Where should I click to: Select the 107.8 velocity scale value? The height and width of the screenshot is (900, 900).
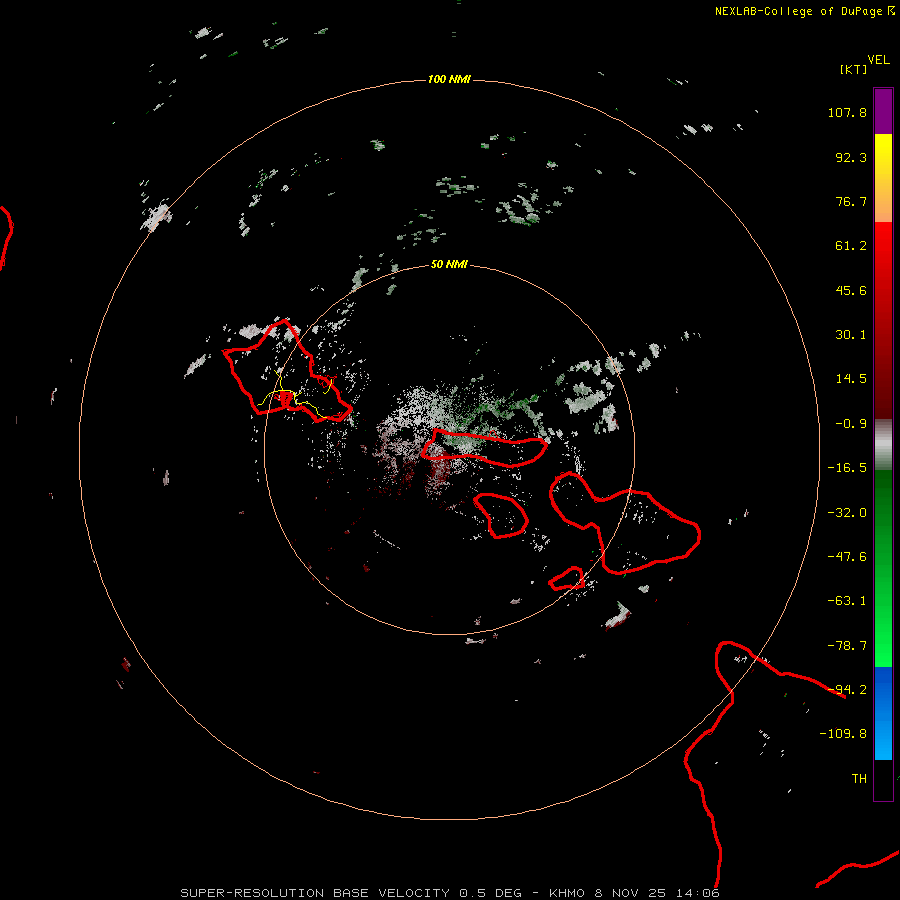click(847, 112)
